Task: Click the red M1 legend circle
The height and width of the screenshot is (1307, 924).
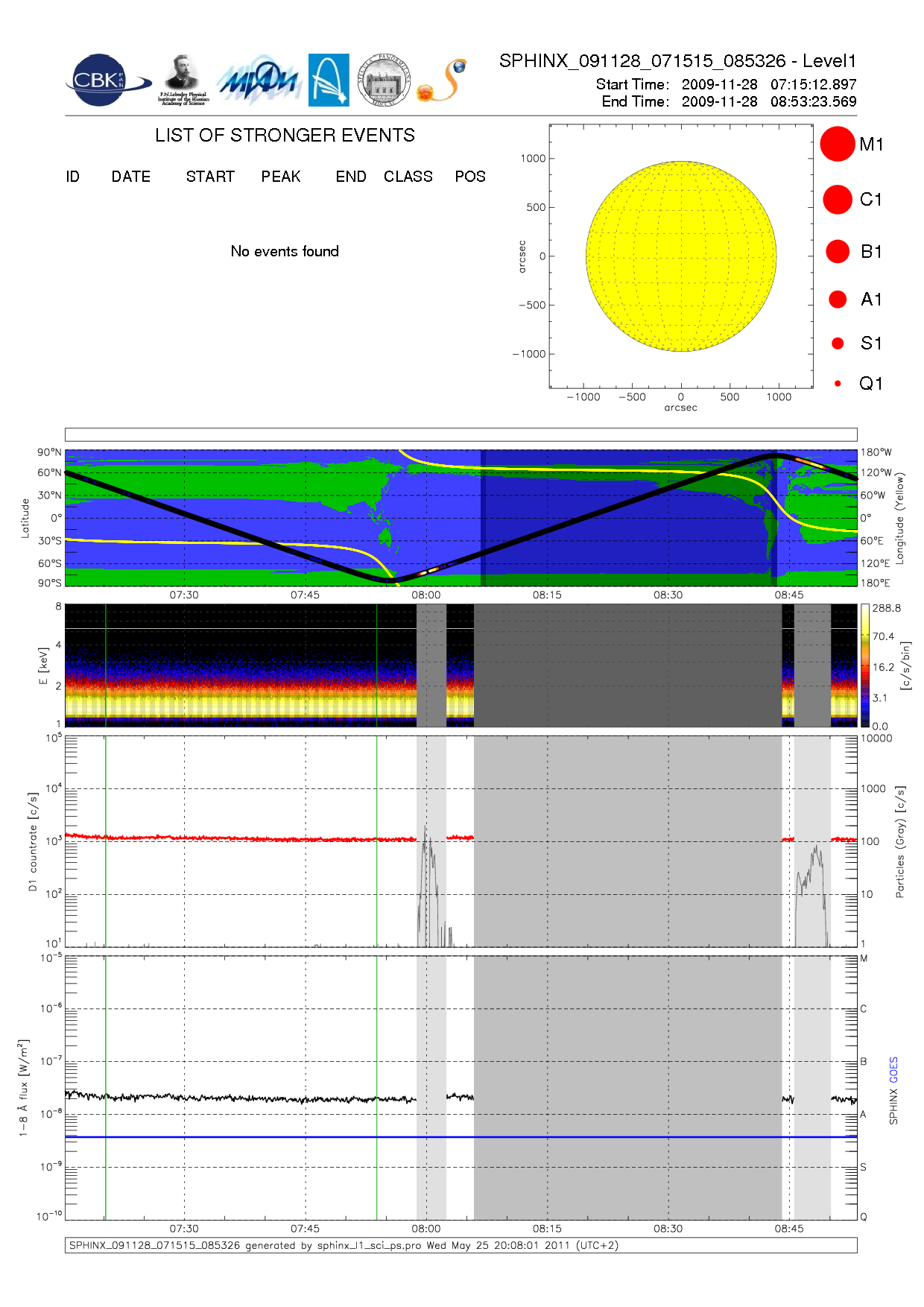Action: click(837, 144)
